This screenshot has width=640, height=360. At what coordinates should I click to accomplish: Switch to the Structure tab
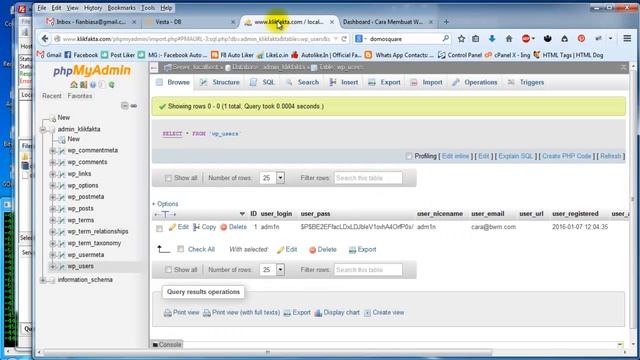pyautogui.click(x=220, y=82)
